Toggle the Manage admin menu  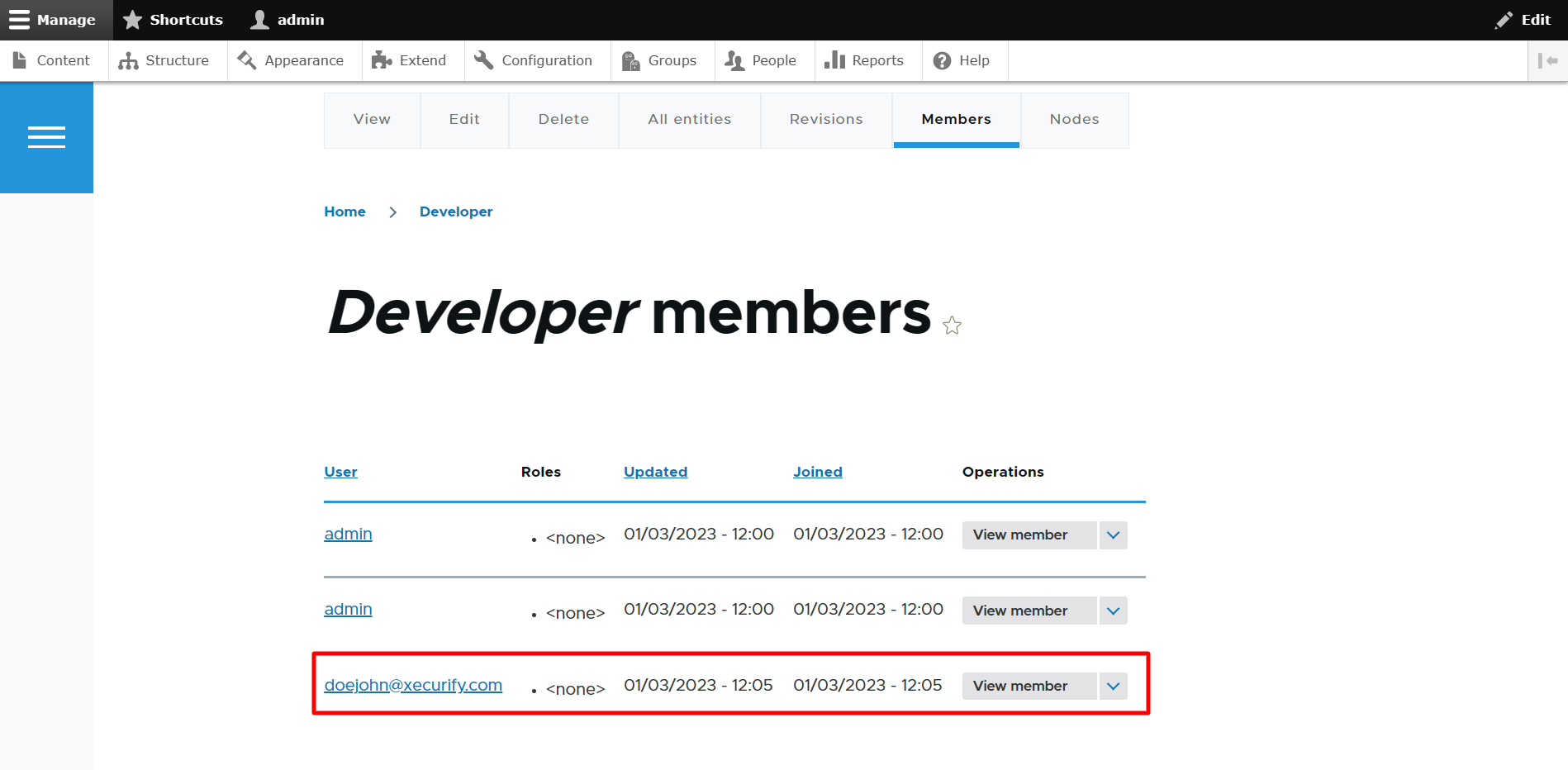pyautogui.click(x=53, y=20)
